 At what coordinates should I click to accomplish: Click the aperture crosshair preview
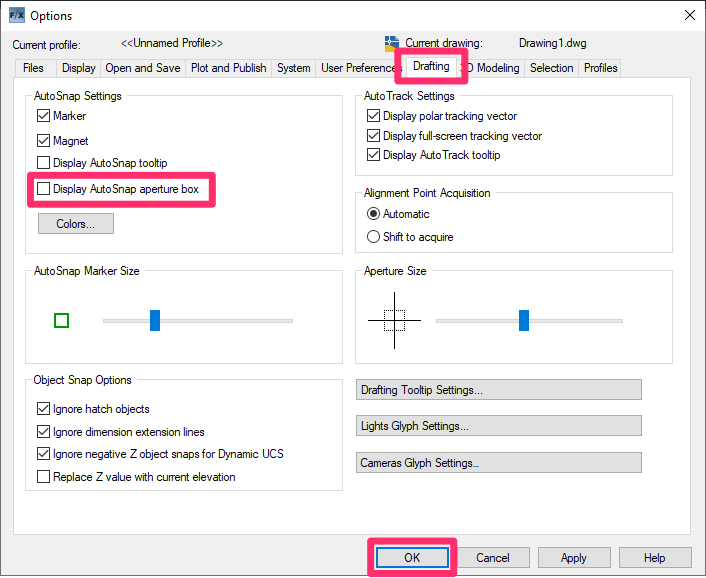(394, 321)
